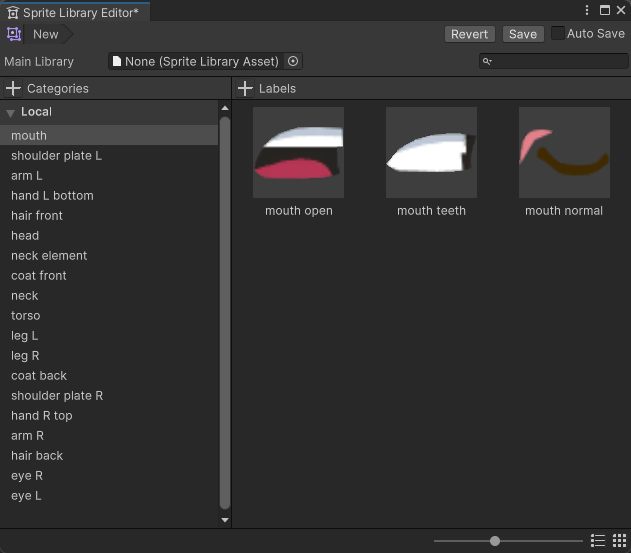The image size is (631, 553).
Task: Click the New breadcrumb item
Action: [x=46, y=34]
